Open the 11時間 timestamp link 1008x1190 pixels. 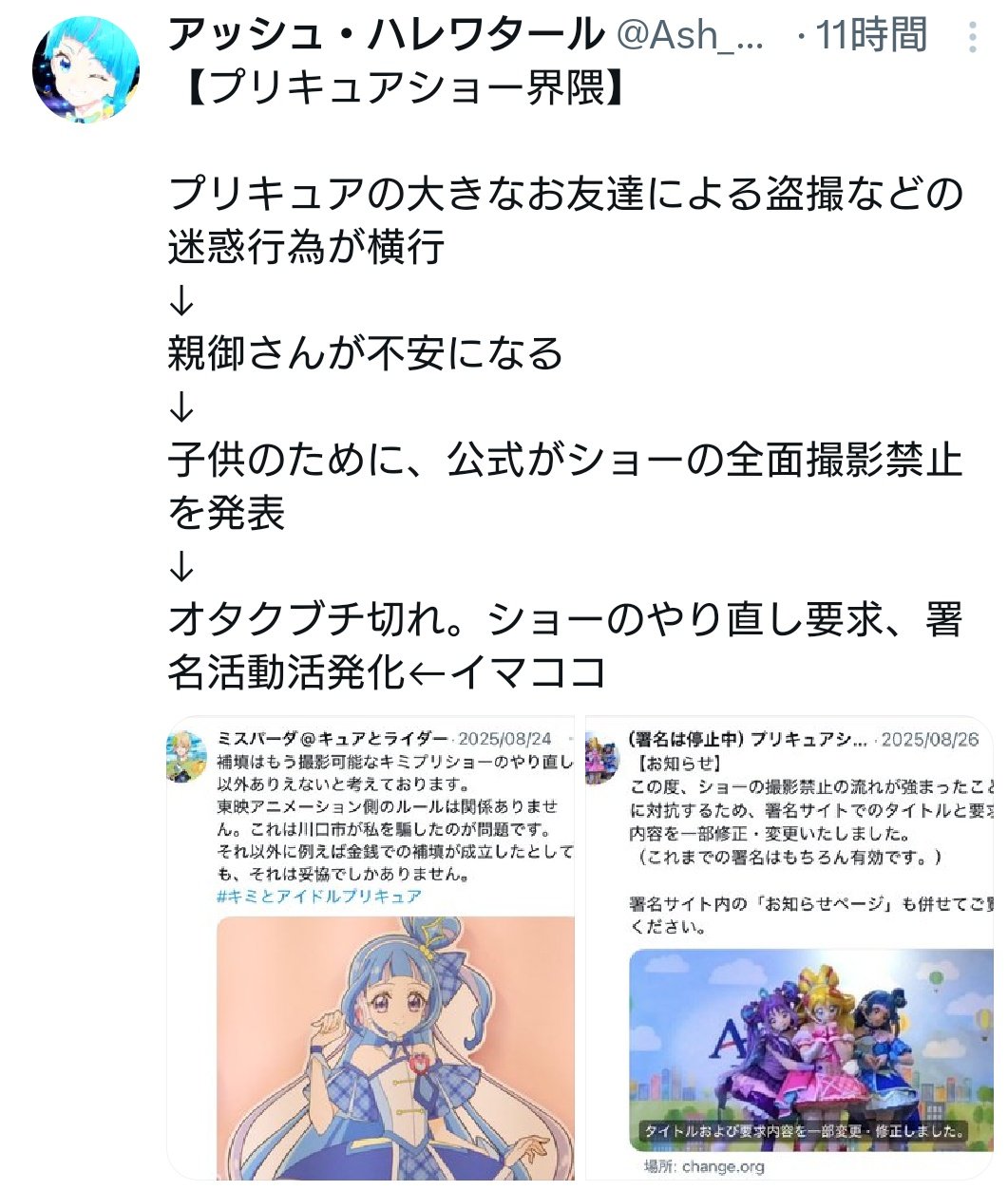click(871, 36)
